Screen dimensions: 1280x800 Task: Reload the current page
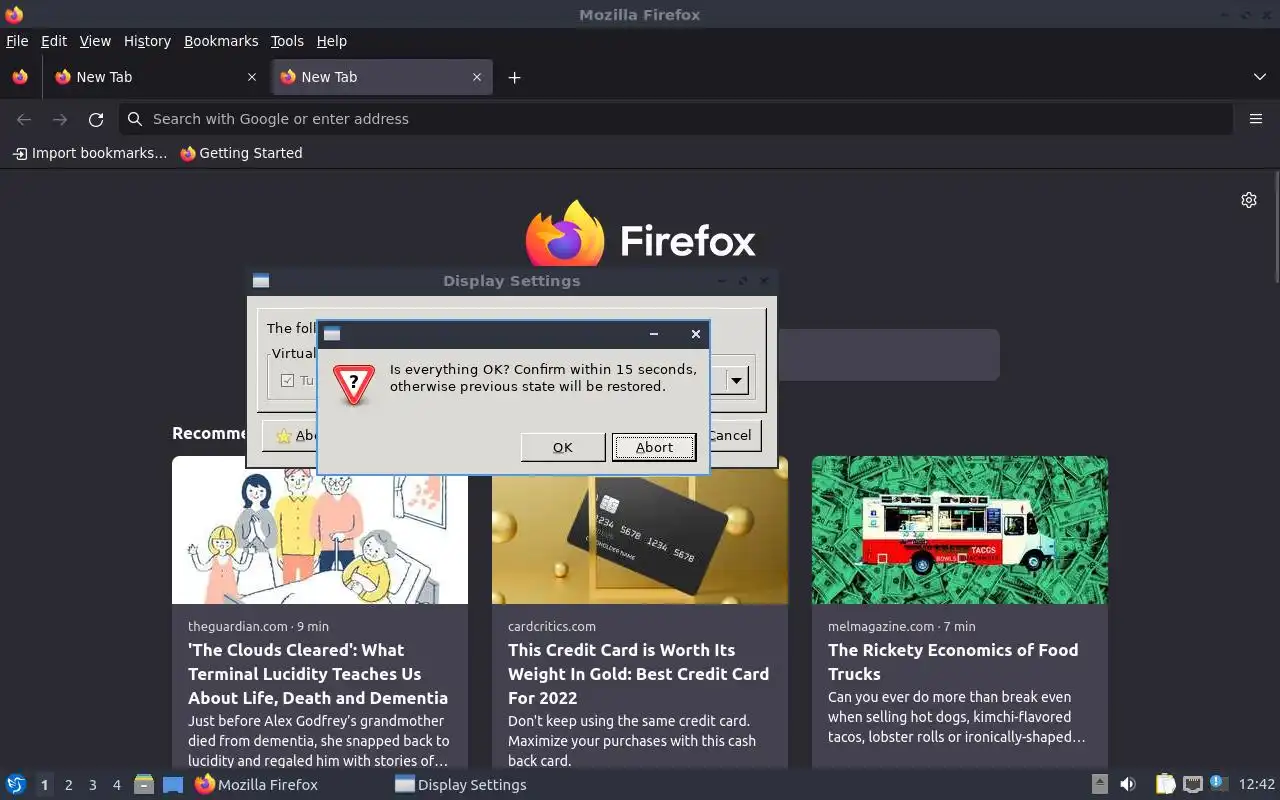click(x=96, y=119)
